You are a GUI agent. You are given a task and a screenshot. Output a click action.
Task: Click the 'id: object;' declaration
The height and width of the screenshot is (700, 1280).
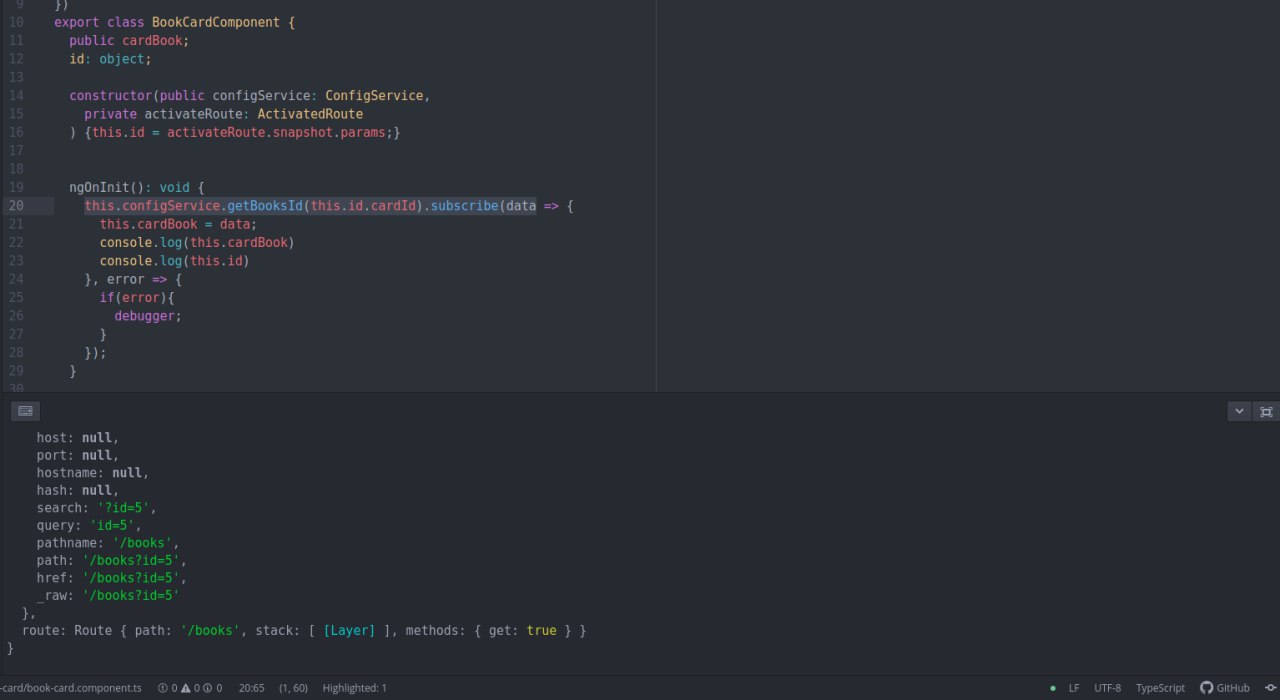[110, 59]
